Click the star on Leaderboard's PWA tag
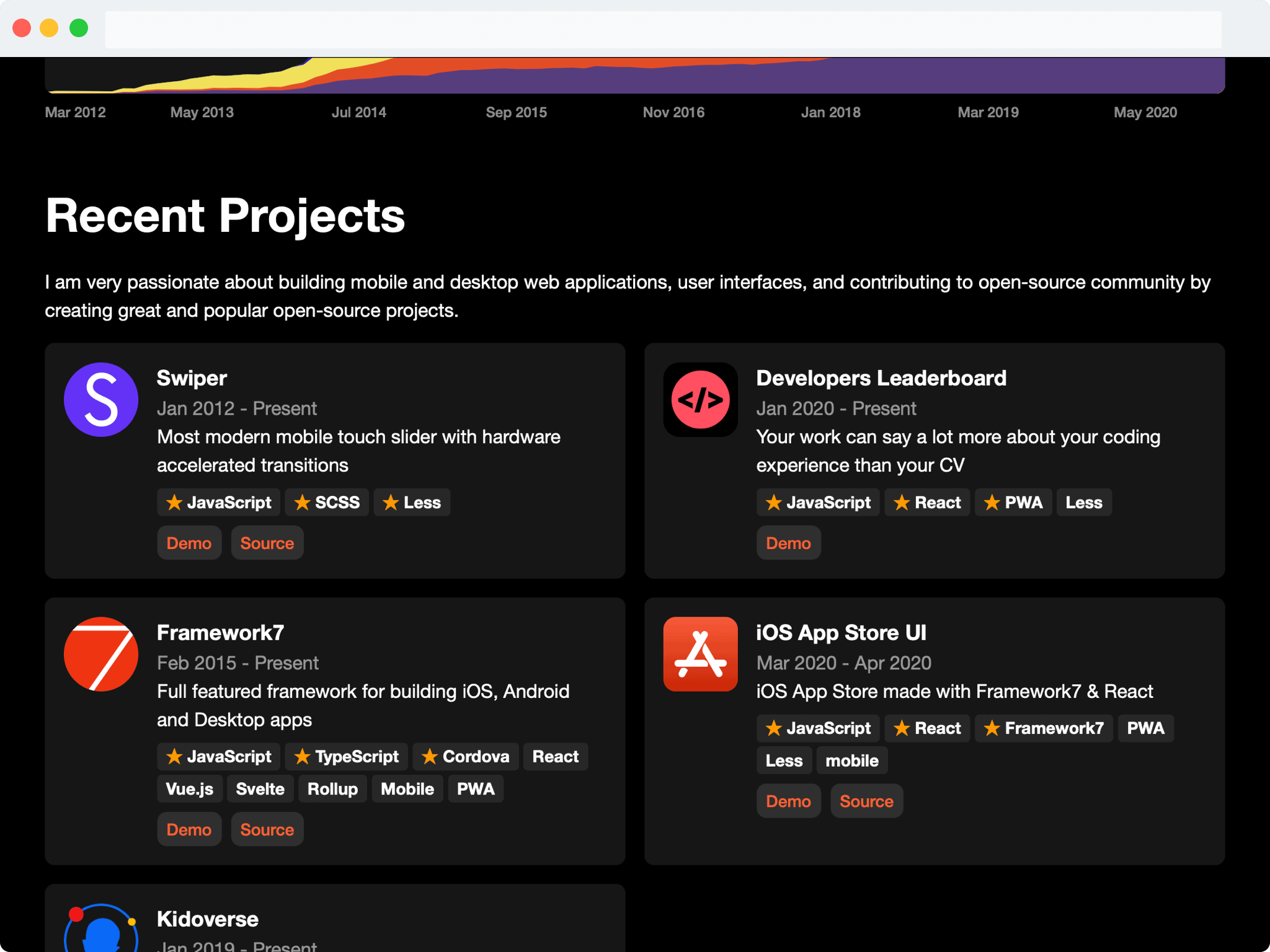The width and height of the screenshot is (1270, 952). [x=992, y=502]
